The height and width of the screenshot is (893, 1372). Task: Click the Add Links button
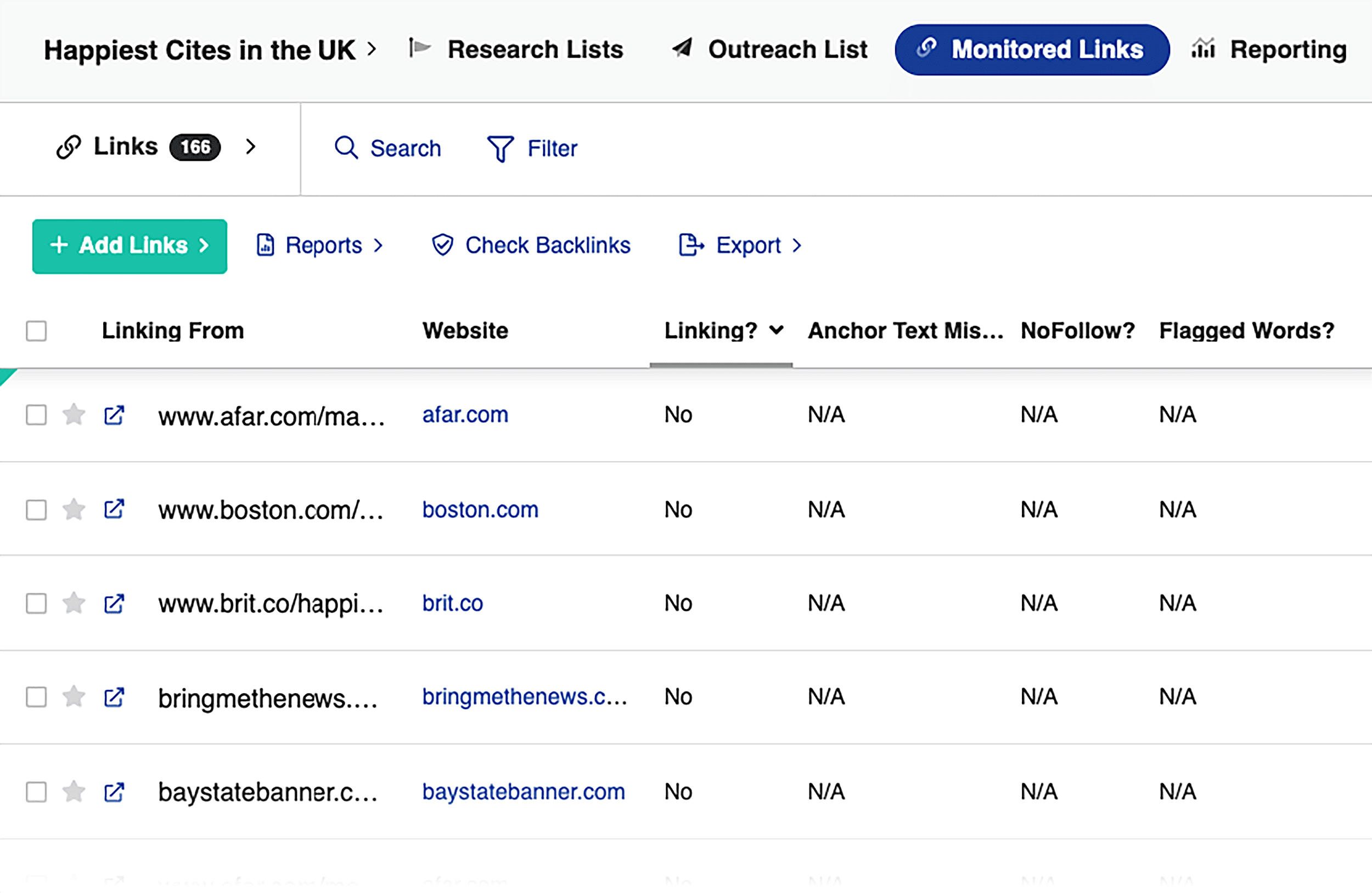pos(129,246)
